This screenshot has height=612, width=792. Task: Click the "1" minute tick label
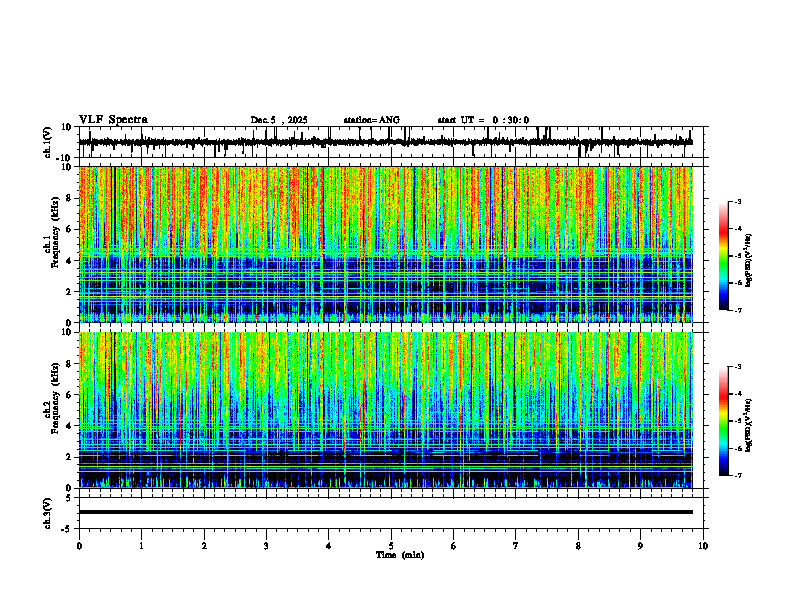pyautogui.click(x=142, y=546)
